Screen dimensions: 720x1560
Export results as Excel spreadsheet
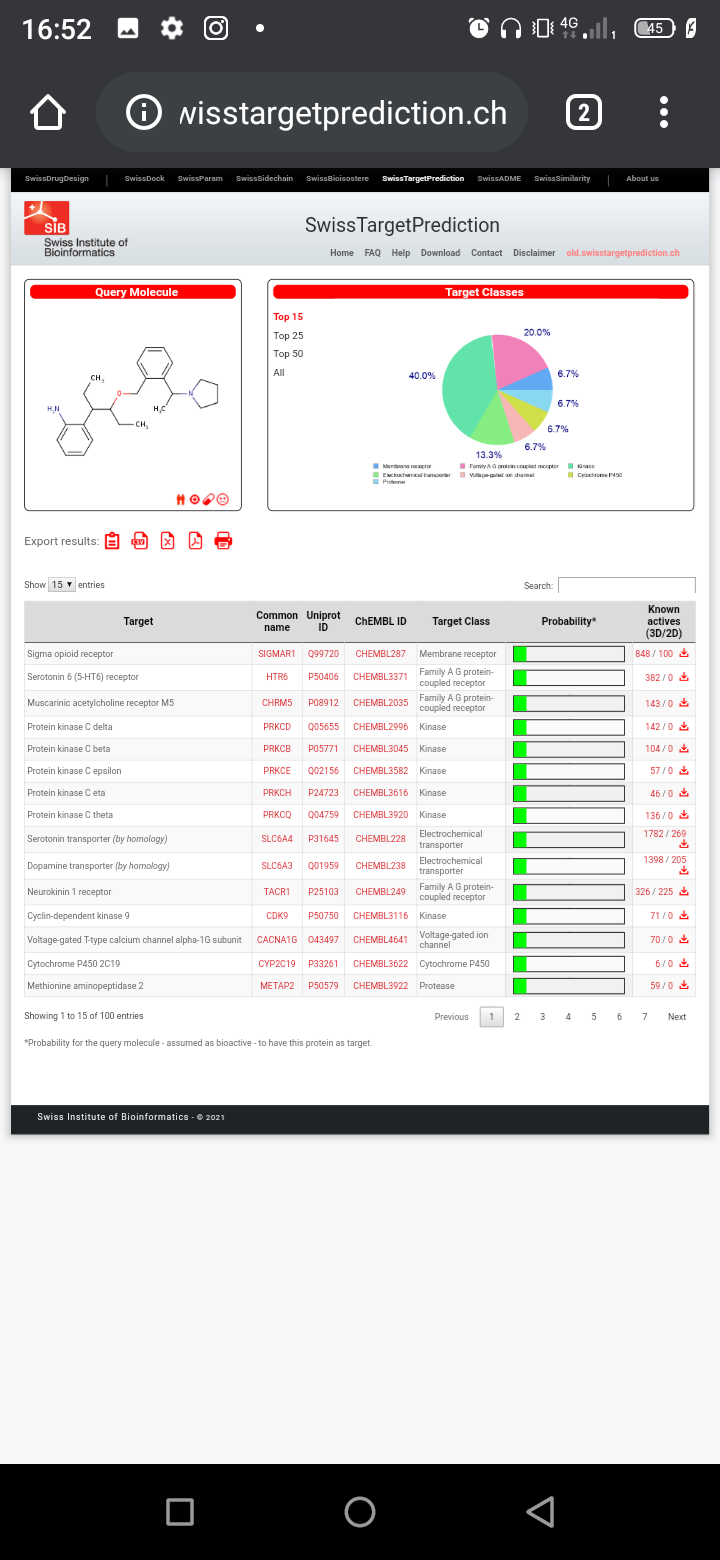[168, 541]
